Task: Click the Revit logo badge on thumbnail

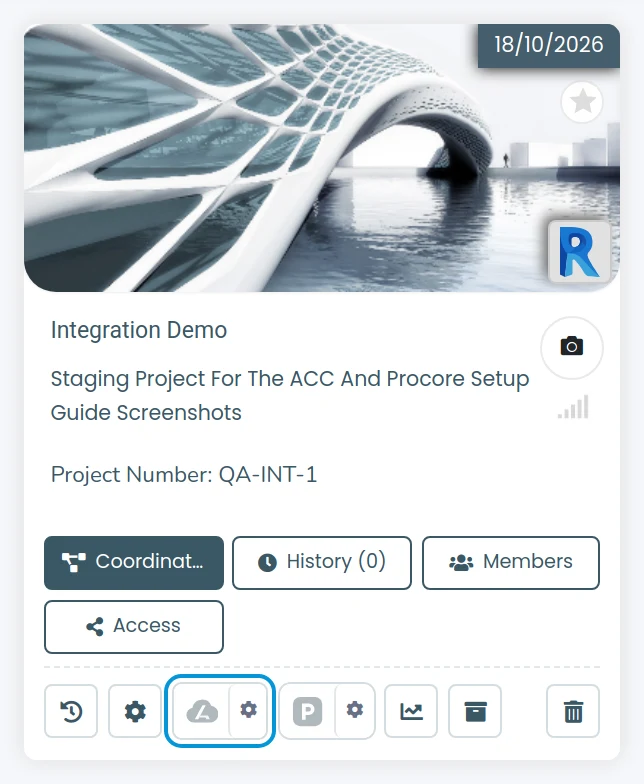Action: [580, 252]
